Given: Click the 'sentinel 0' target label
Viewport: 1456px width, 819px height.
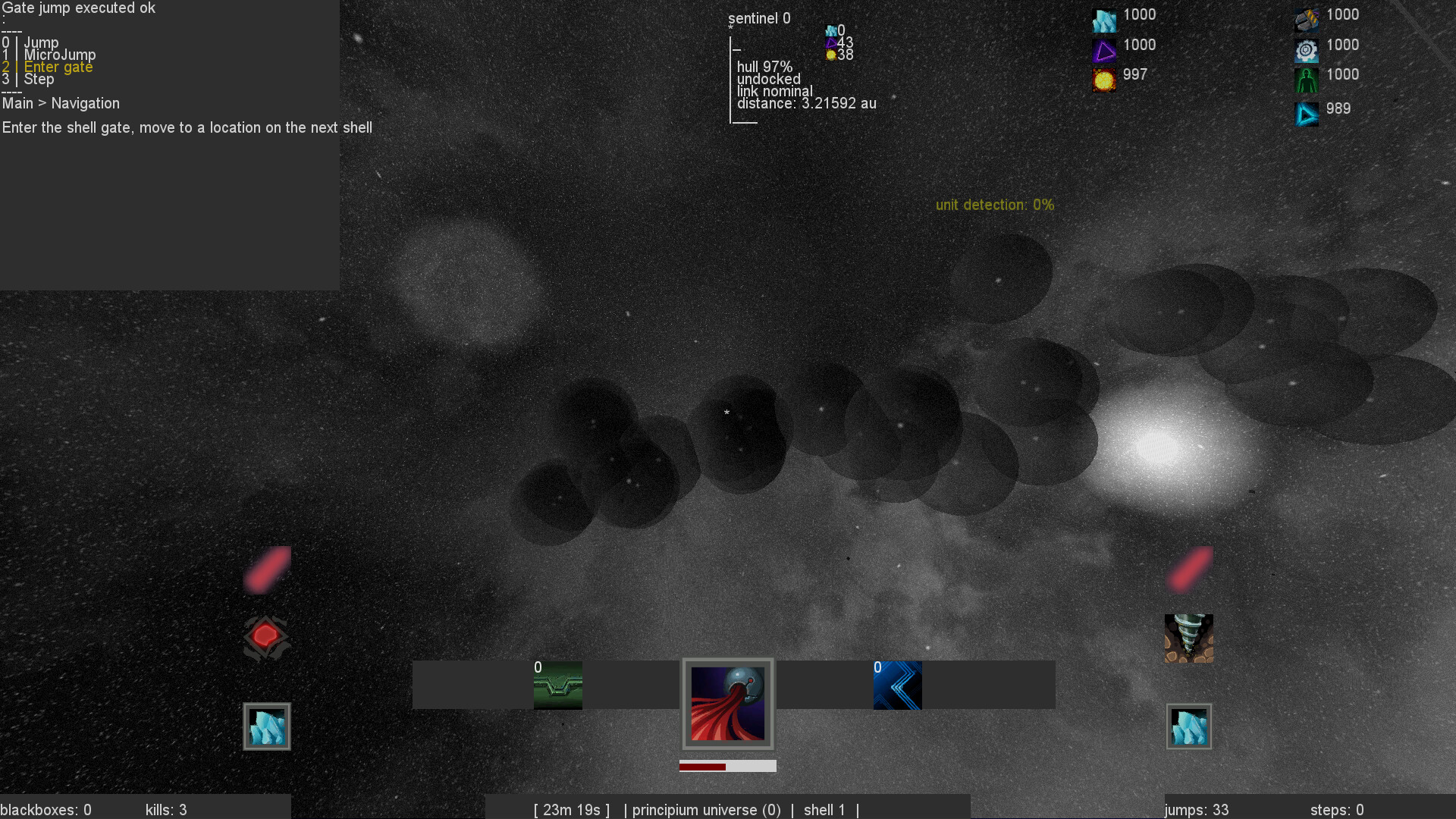Looking at the screenshot, I should [758, 18].
